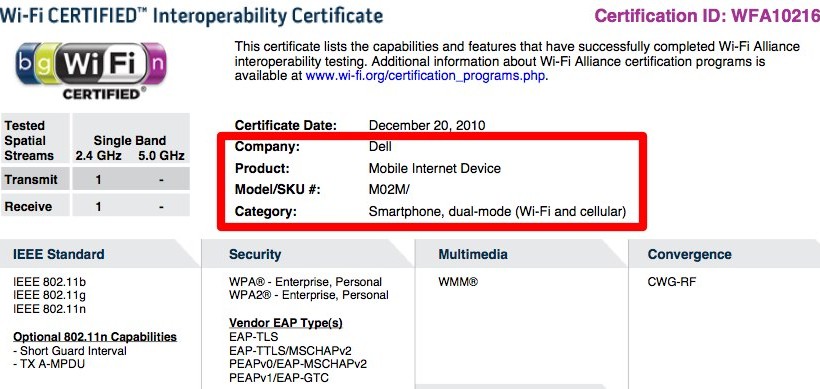The height and width of the screenshot is (389, 820).
Task: Click the Certificate Date December 20, 2010
Action: pyautogui.click(x=427, y=125)
